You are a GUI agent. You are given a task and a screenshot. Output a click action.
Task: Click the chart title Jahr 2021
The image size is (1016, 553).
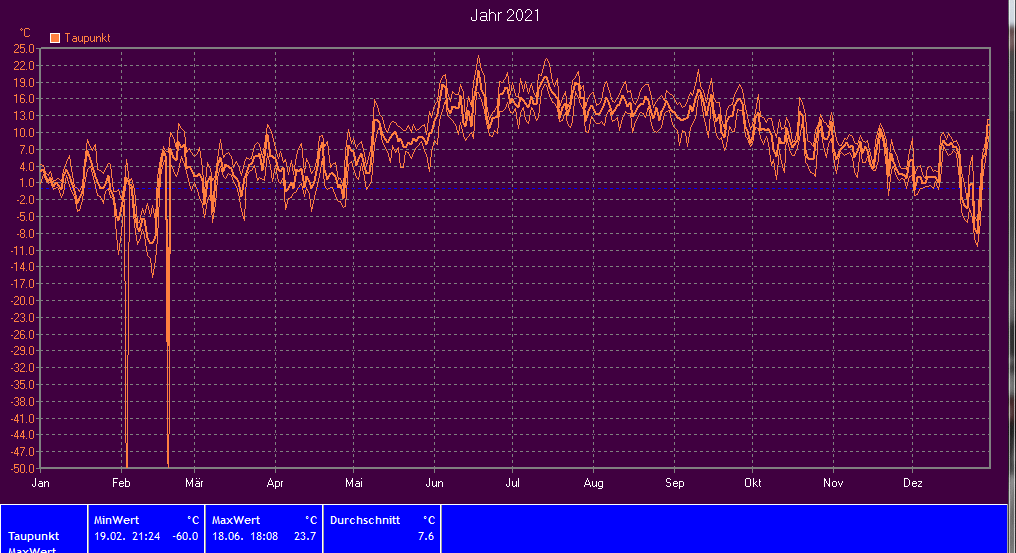[506, 15]
